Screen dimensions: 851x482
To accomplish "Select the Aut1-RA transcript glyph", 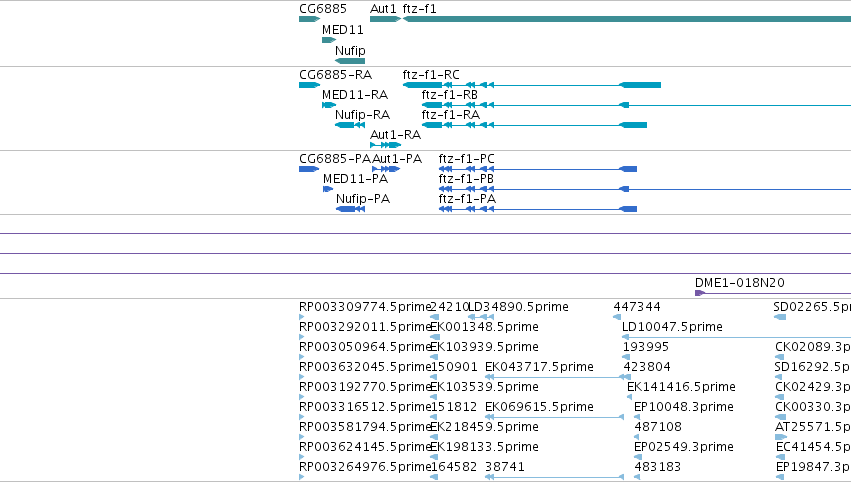I will [385, 145].
